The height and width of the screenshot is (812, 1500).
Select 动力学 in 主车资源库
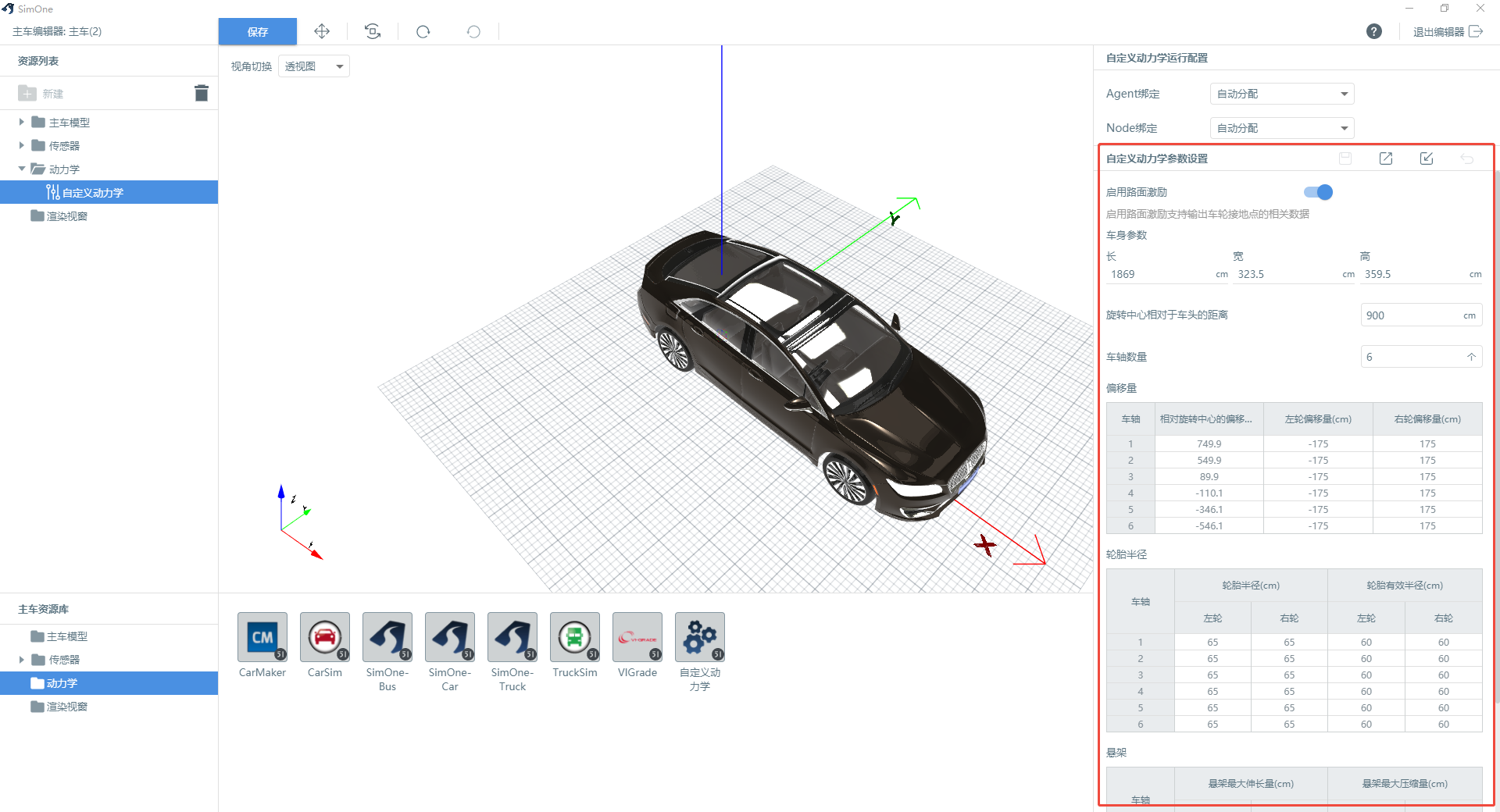click(x=109, y=683)
